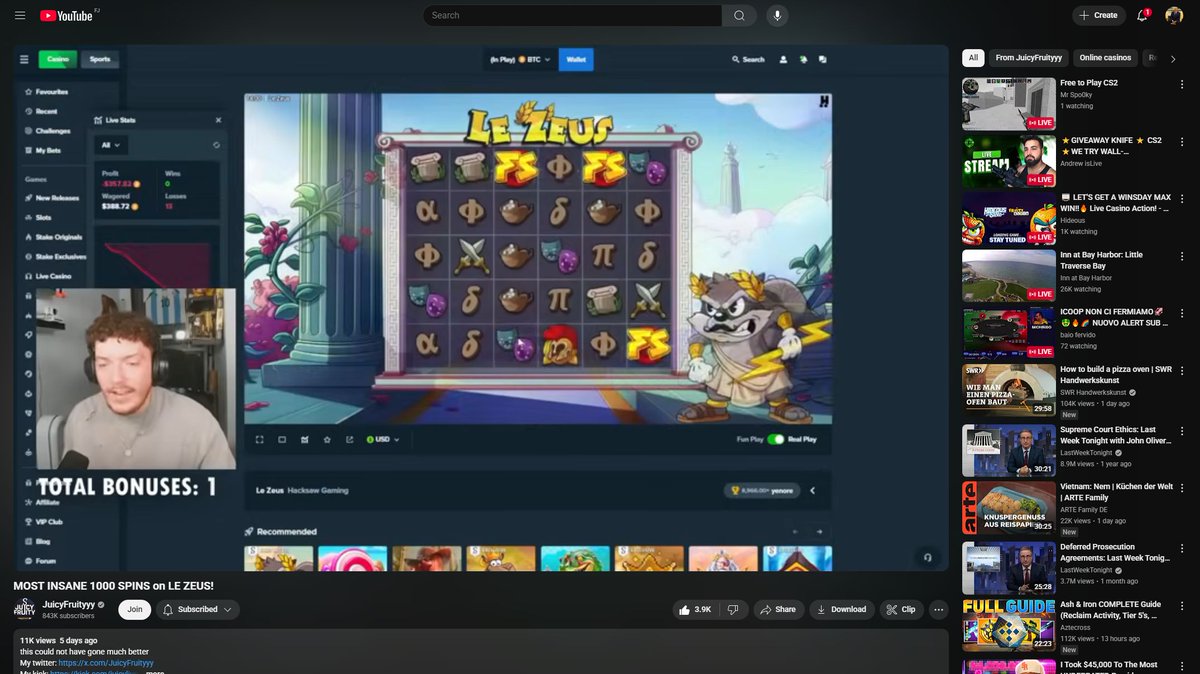Open options for pizza oven video
Viewport: 1200px width, 674px height.
1183,371
